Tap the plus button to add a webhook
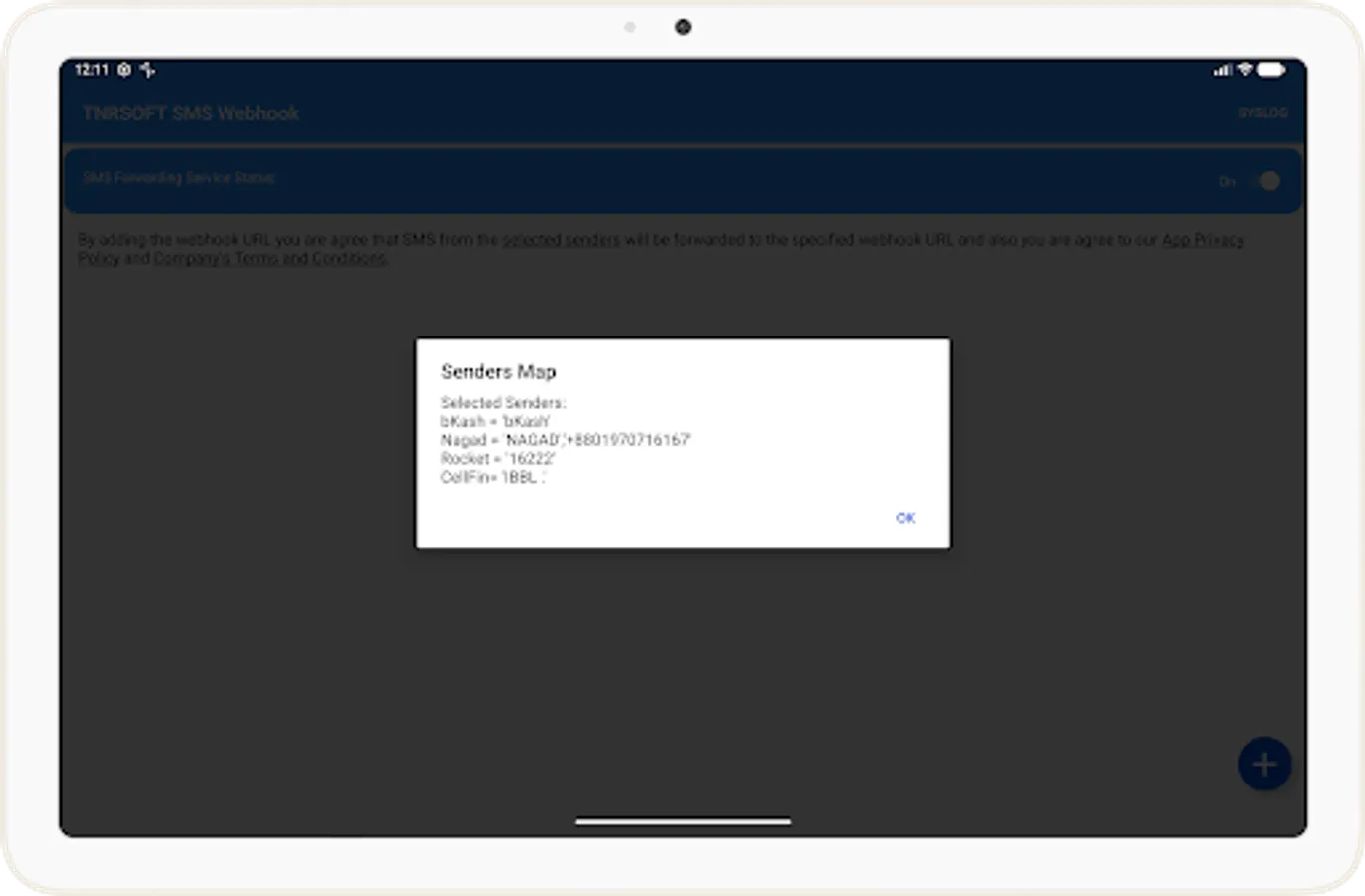Viewport: 1365px width, 896px height. [x=1262, y=764]
